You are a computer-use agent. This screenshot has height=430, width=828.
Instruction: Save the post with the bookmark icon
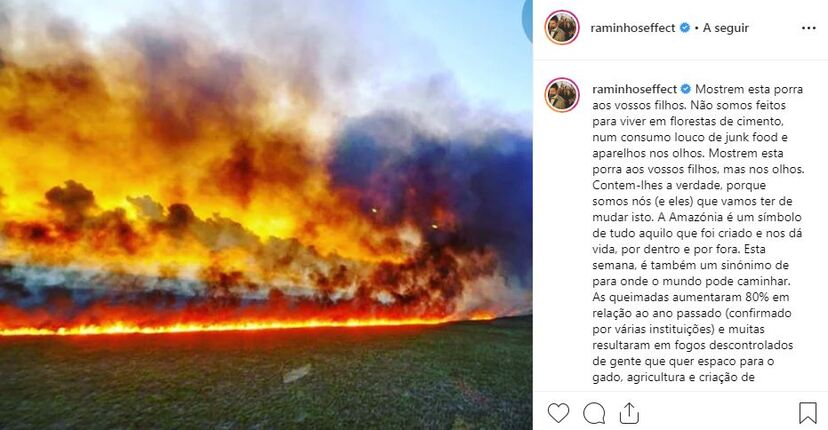click(807, 413)
